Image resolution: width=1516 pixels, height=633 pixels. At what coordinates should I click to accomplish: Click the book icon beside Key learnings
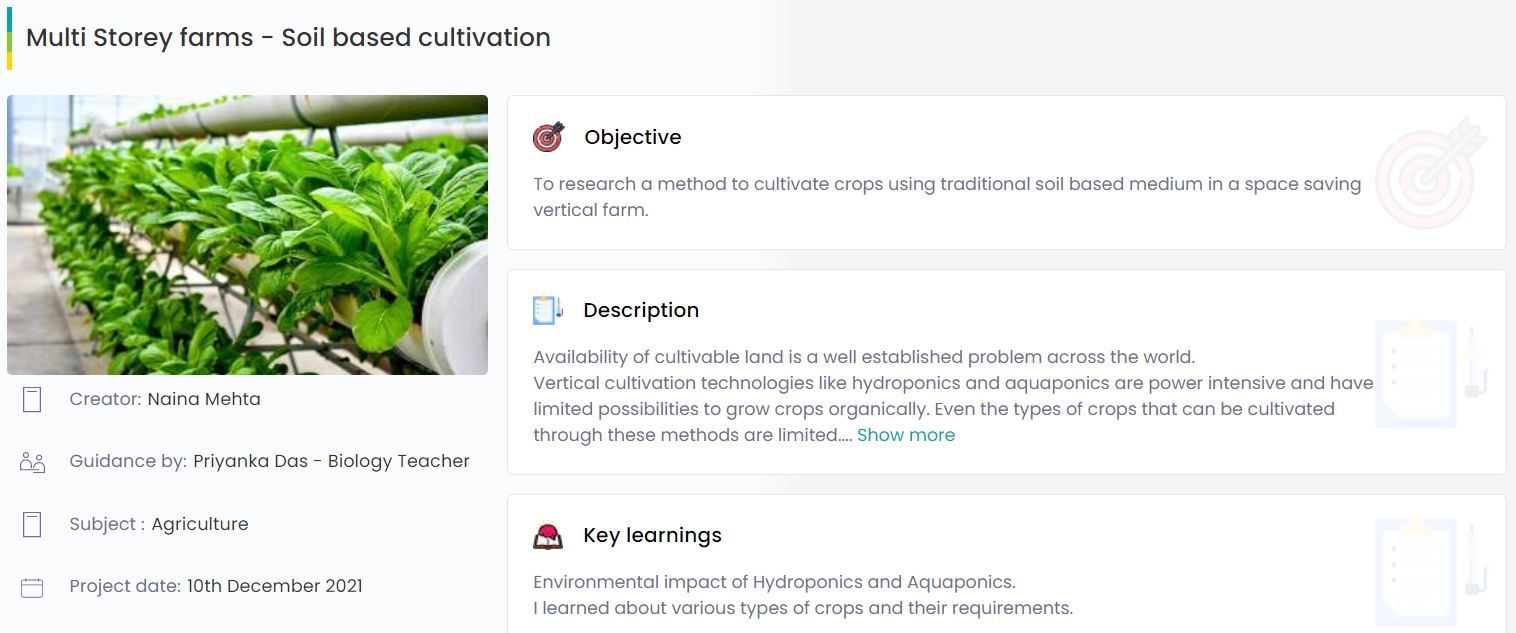(548, 536)
